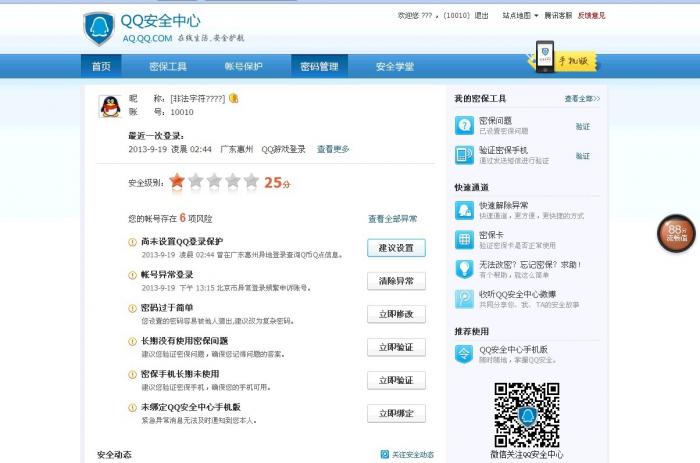Click 验证 link beside 密保问题
This screenshot has height=463, width=700.
[583, 127]
